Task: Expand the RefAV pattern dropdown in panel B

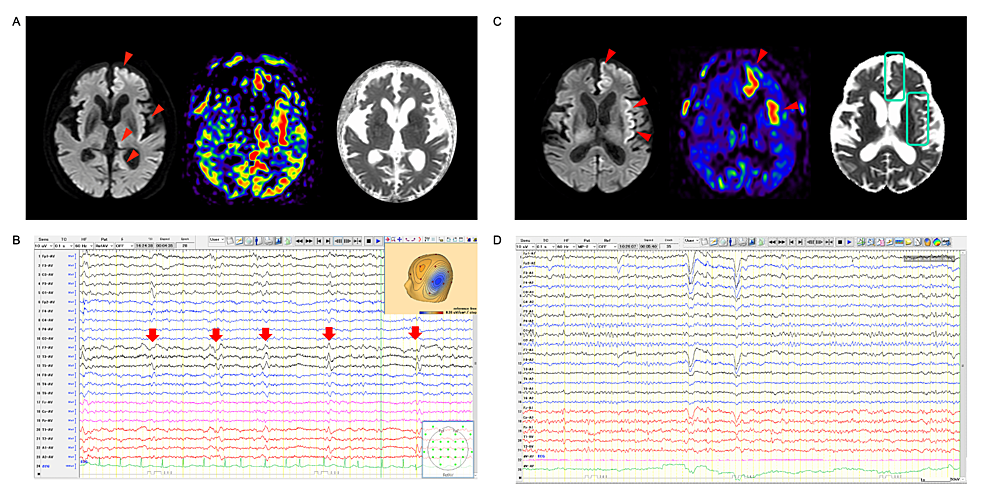Action: (104, 245)
